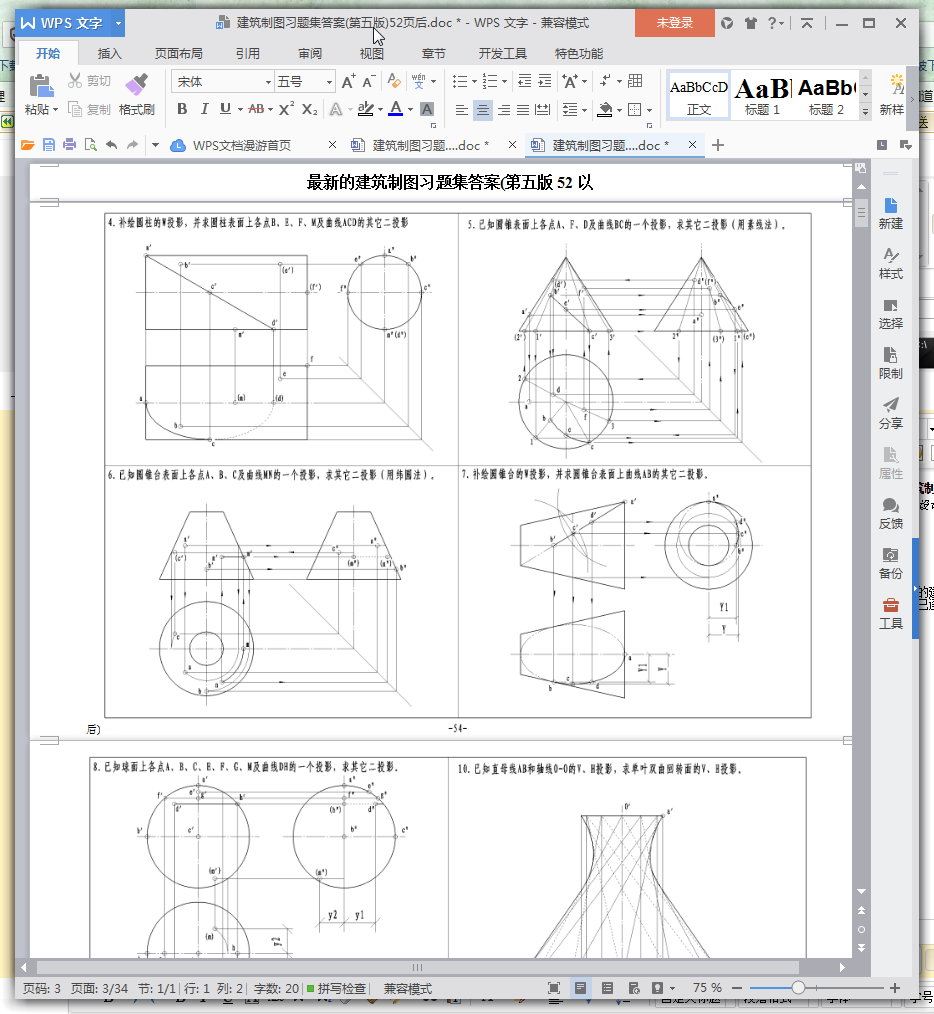The image size is (934, 1014).
Task: Open file with the folder icon
Action: [27, 145]
